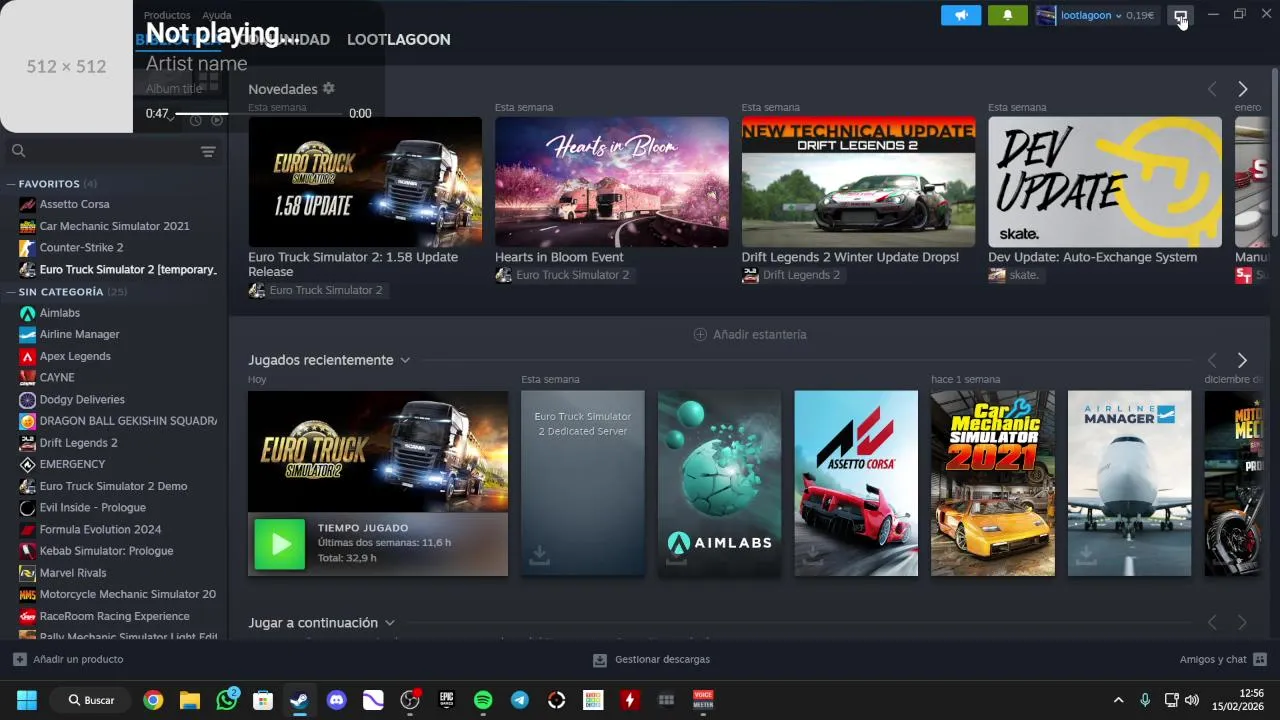The width and height of the screenshot is (1280, 720).
Task: Open Spotify from the taskbar
Action: coord(483,700)
